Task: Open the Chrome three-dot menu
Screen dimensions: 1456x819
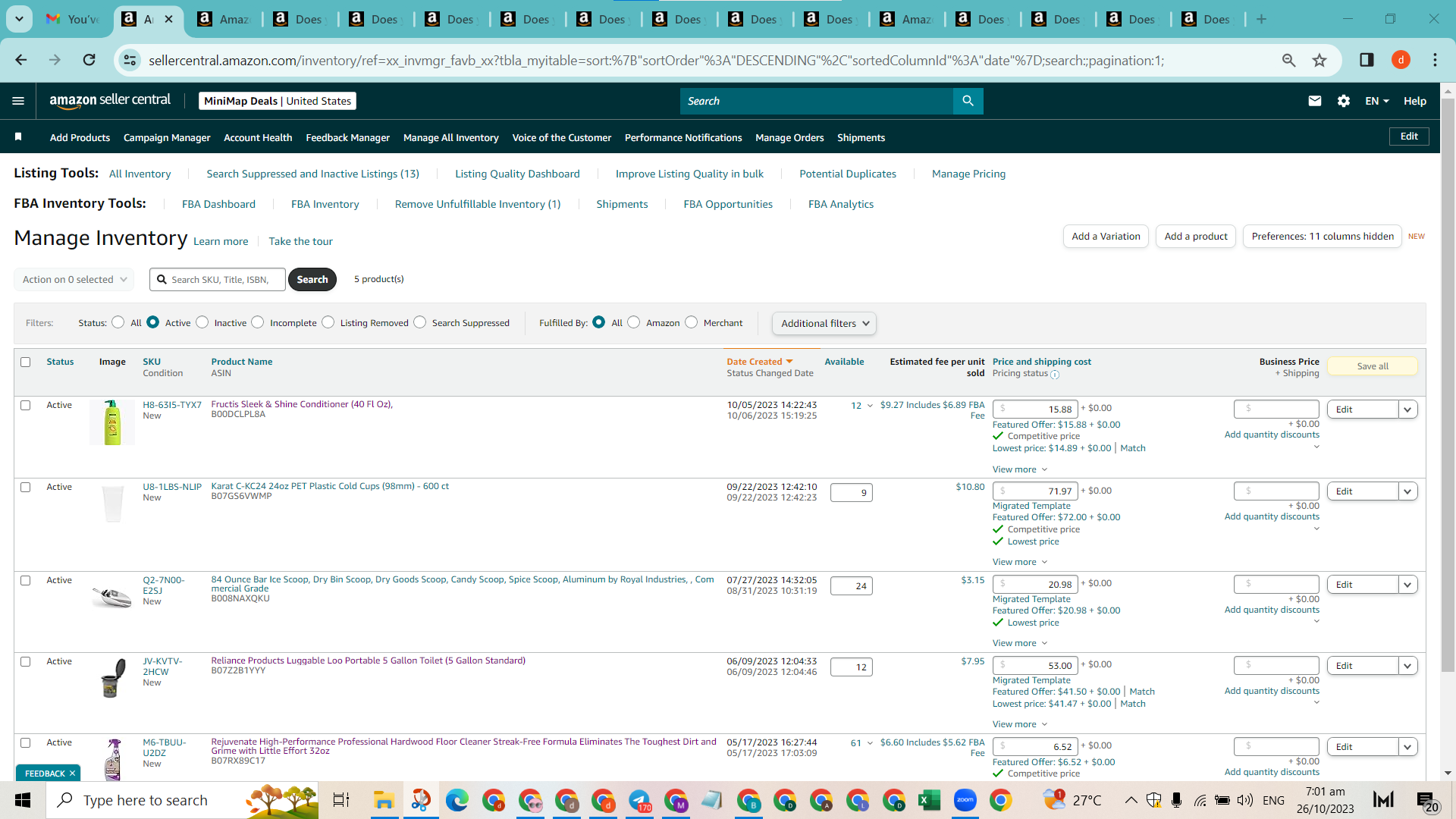Action: [1435, 60]
